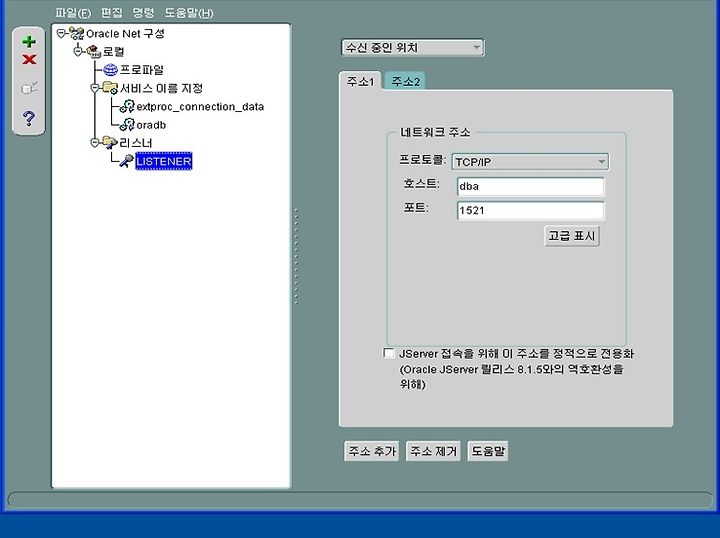Viewport: 720px width, 538px height.
Task: Click the 포트 input field with 1521
Action: (x=530, y=211)
